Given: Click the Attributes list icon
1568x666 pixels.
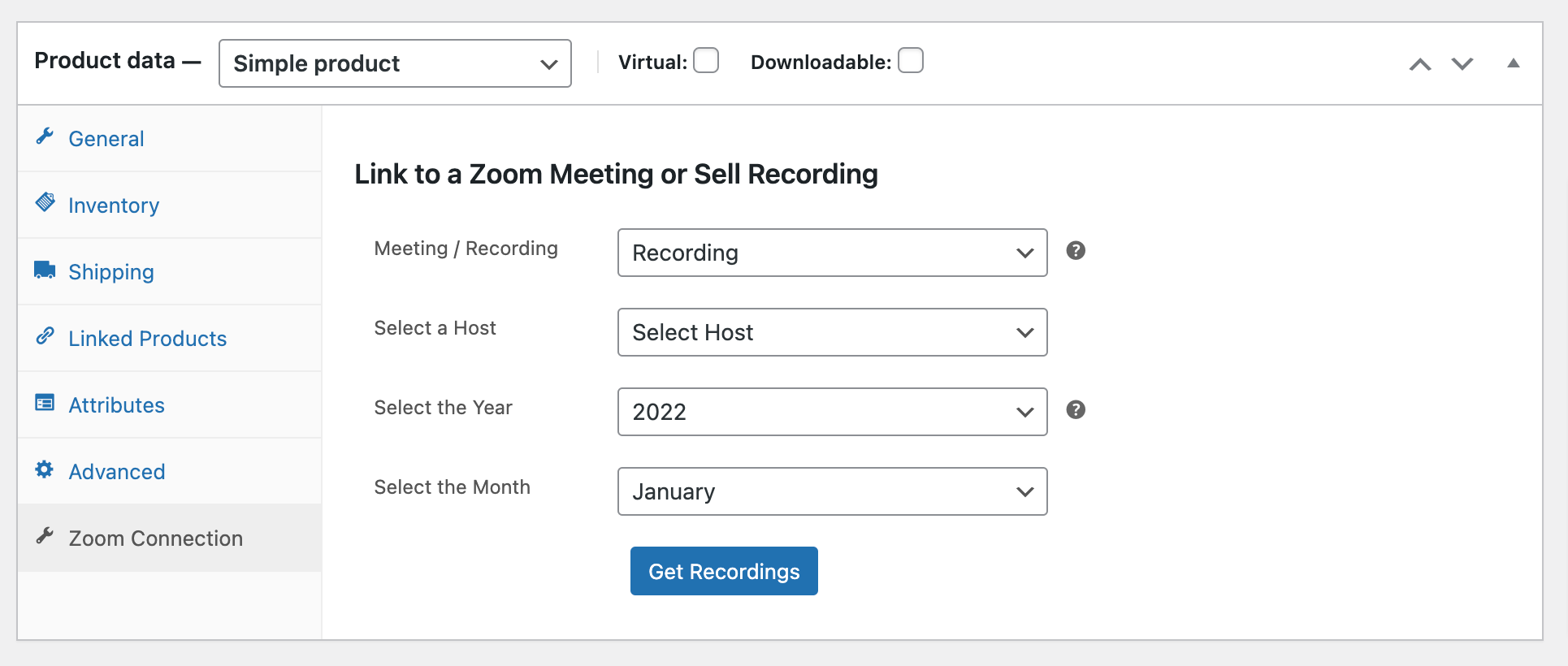Looking at the screenshot, I should [45, 402].
